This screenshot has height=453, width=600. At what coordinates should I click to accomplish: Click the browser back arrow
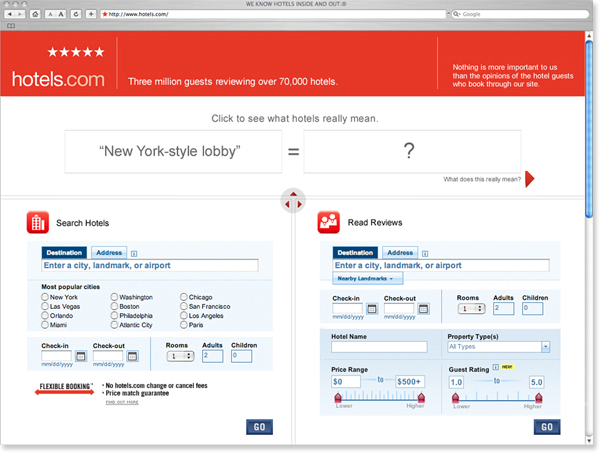click(10, 14)
